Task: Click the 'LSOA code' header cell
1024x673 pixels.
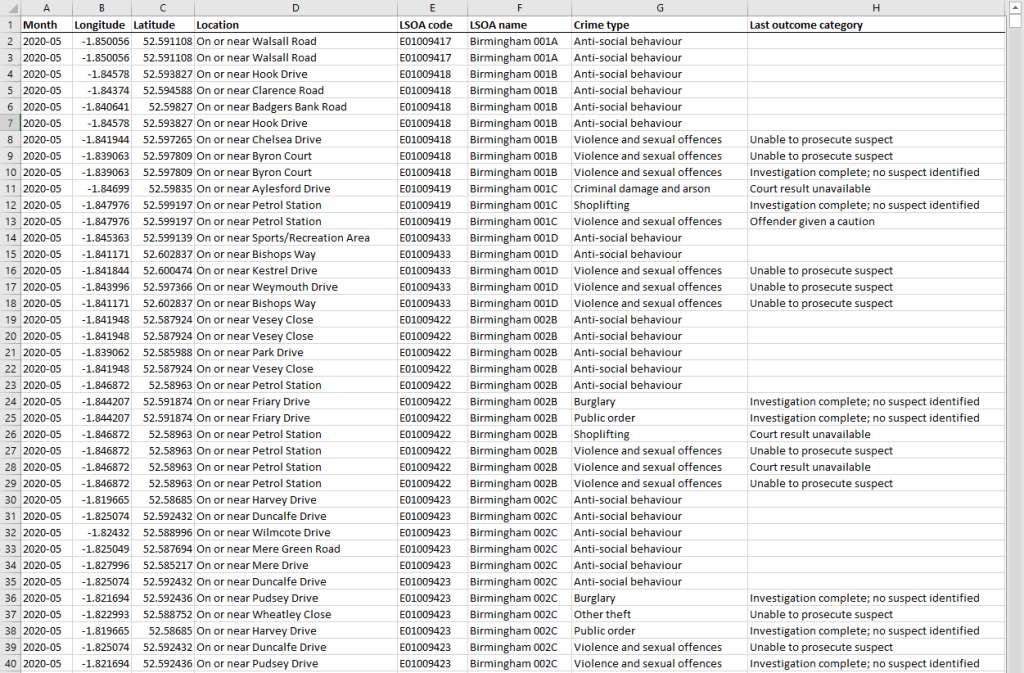Action: [425, 25]
